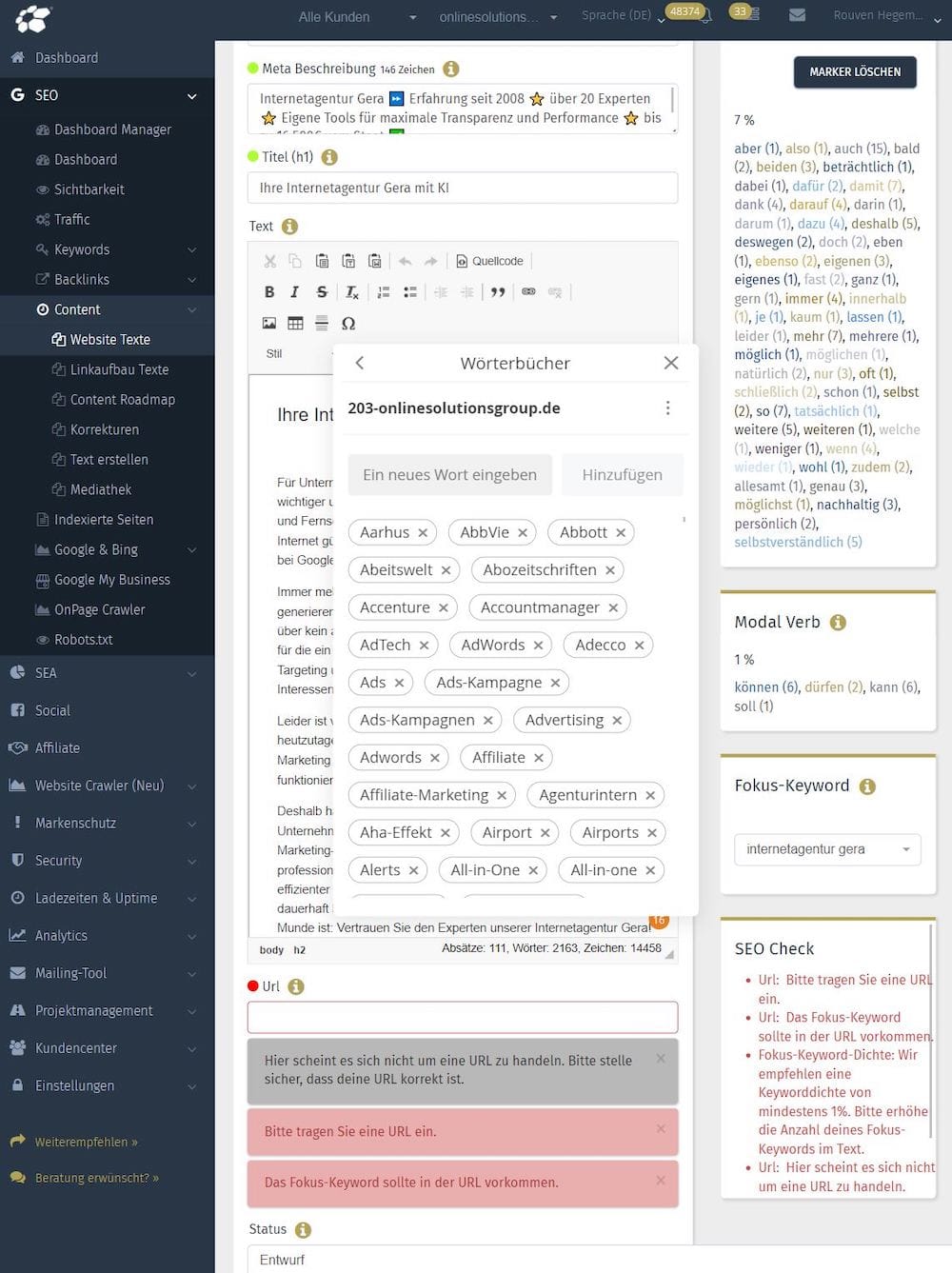
Task: Click the Paste as plain text icon
Action: 348,261
